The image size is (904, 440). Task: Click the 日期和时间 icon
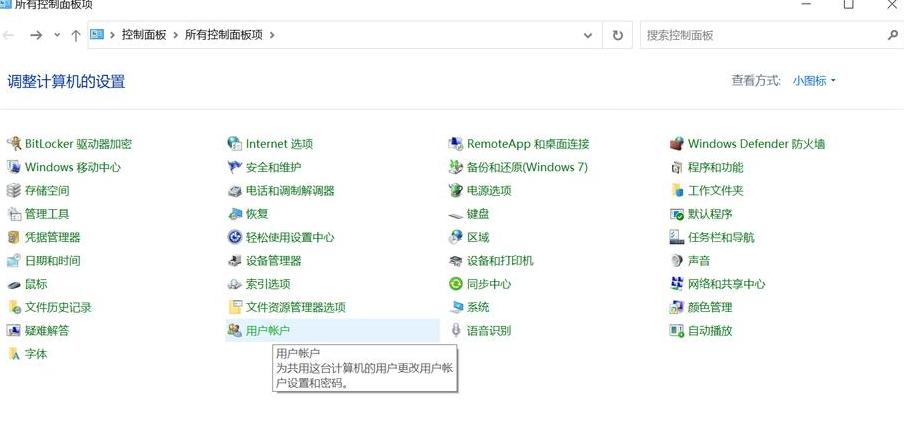point(14,261)
